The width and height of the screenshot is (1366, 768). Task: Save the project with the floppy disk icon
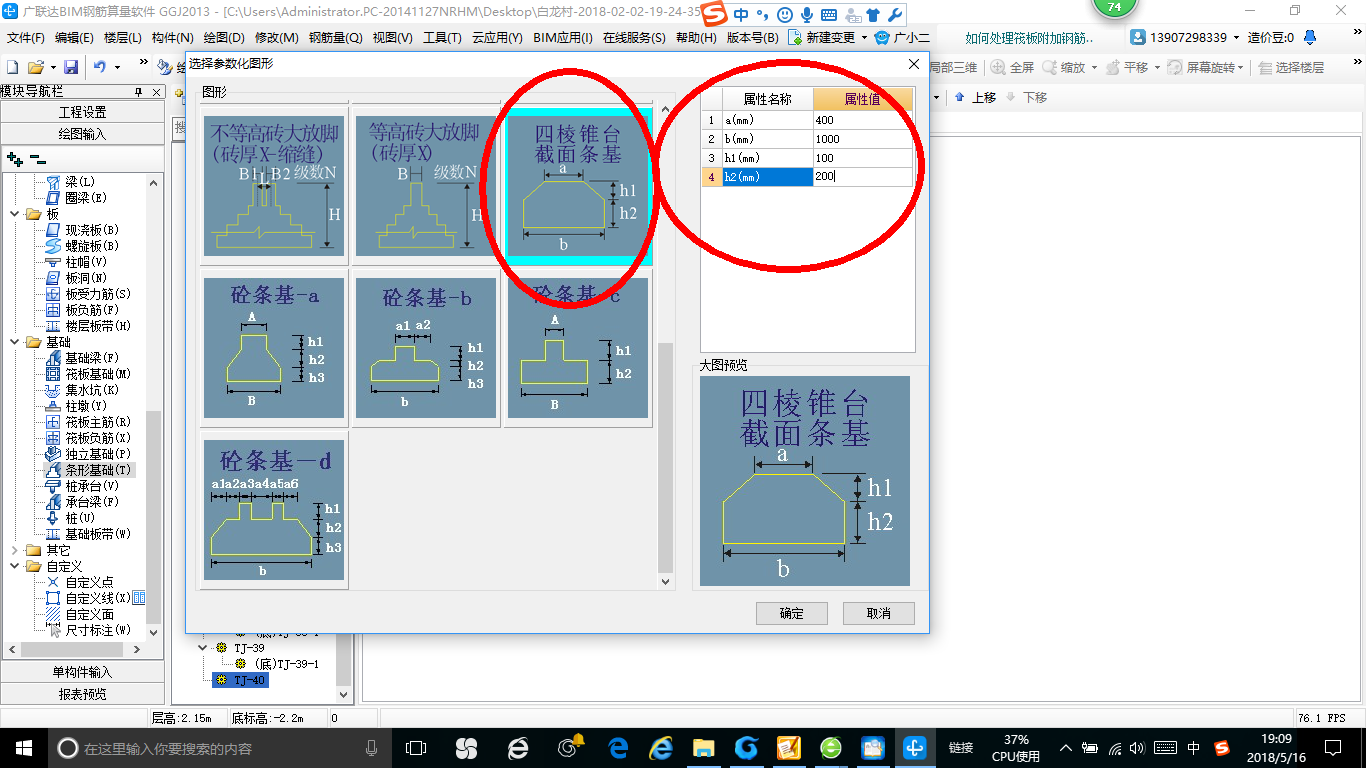[71, 67]
